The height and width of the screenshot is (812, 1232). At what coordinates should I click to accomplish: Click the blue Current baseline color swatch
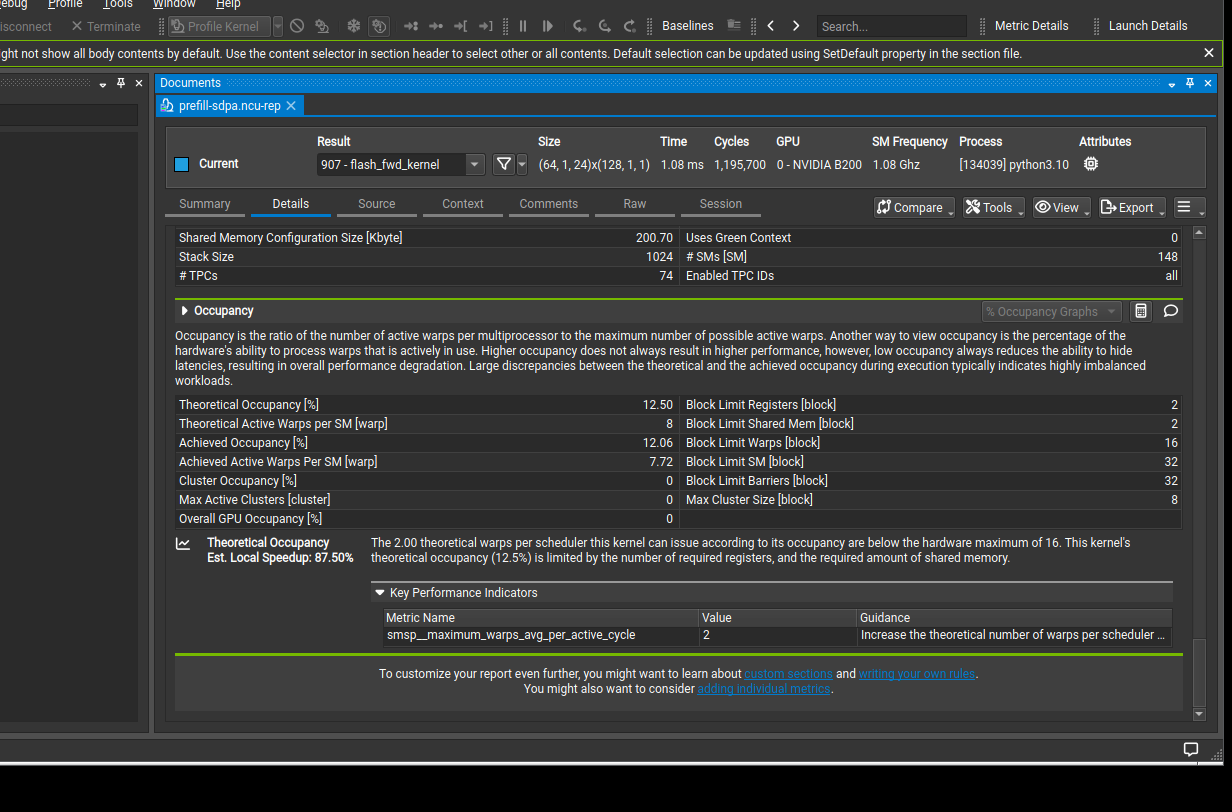(x=181, y=164)
